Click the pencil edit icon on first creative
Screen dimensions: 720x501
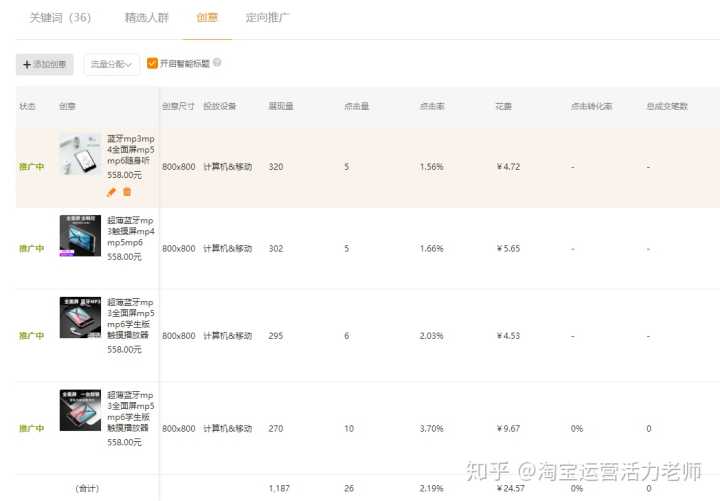coord(112,192)
